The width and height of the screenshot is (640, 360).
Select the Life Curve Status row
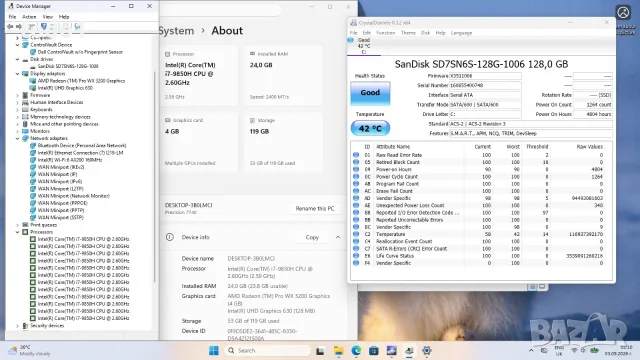pos(482,256)
